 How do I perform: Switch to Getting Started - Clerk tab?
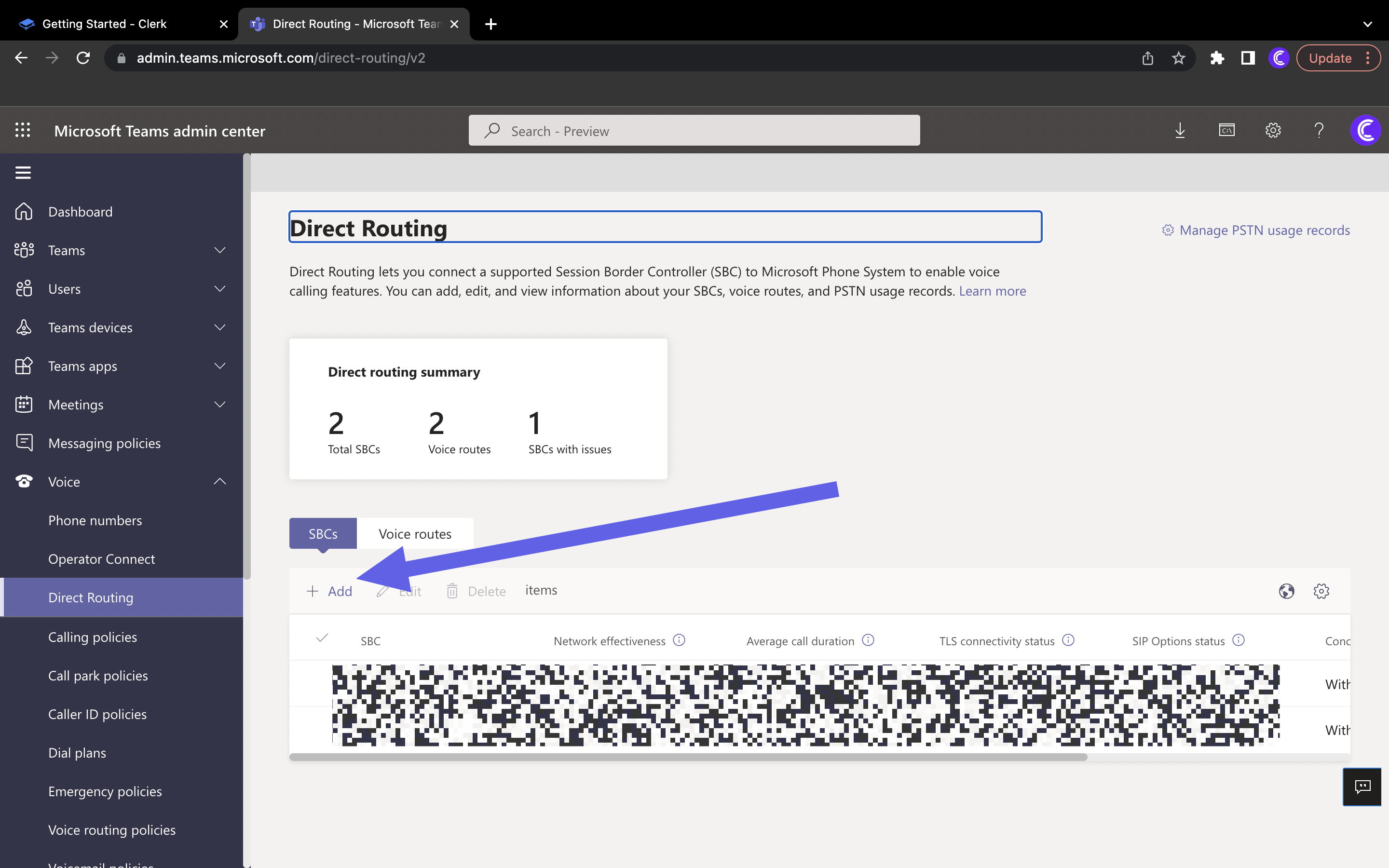tap(119, 24)
